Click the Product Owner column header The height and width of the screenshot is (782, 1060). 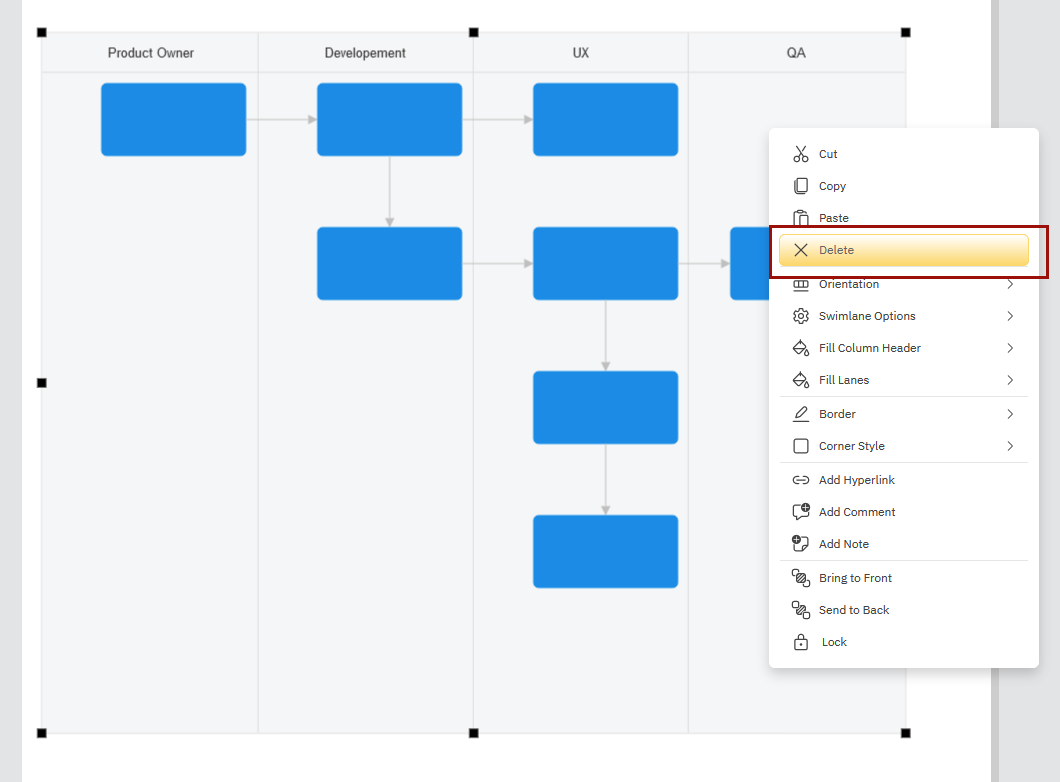point(151,53)
